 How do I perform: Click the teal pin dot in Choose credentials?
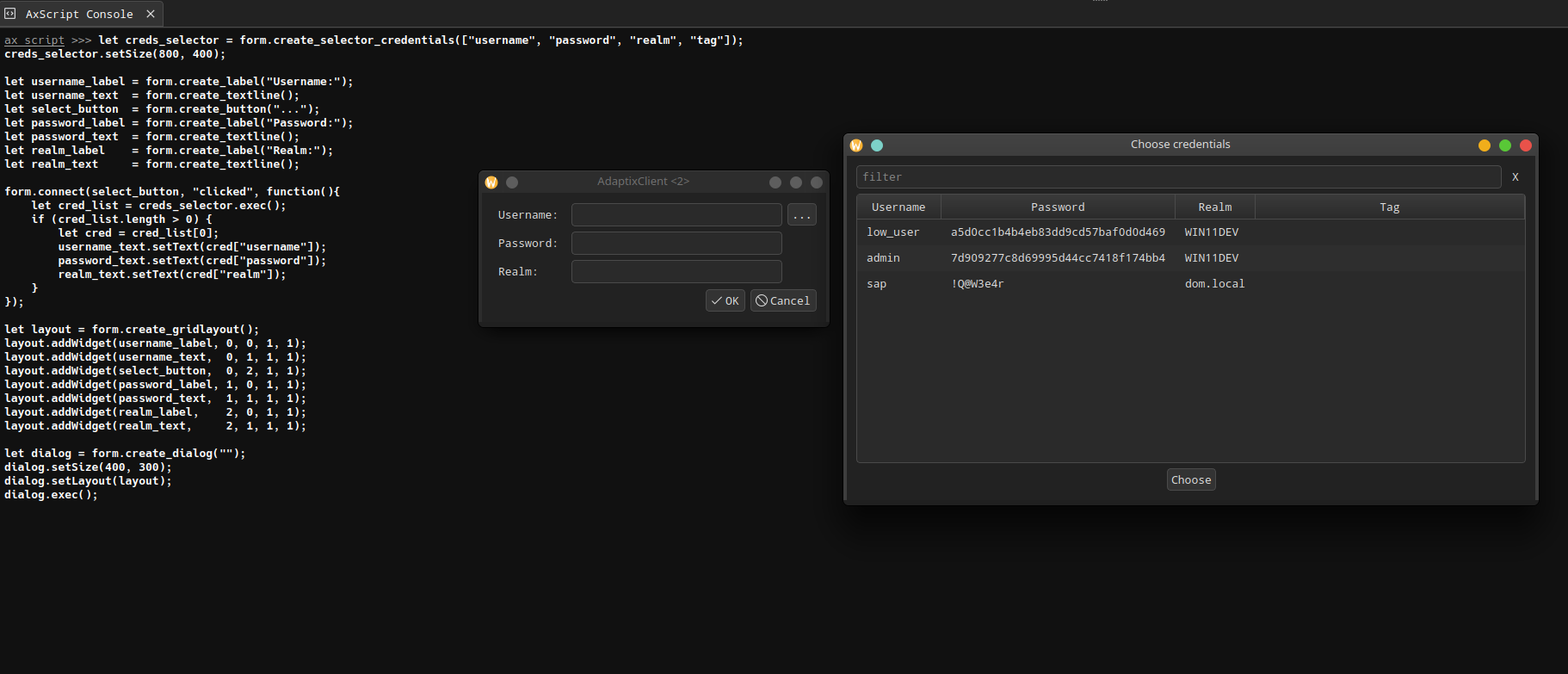pos(877,145)
